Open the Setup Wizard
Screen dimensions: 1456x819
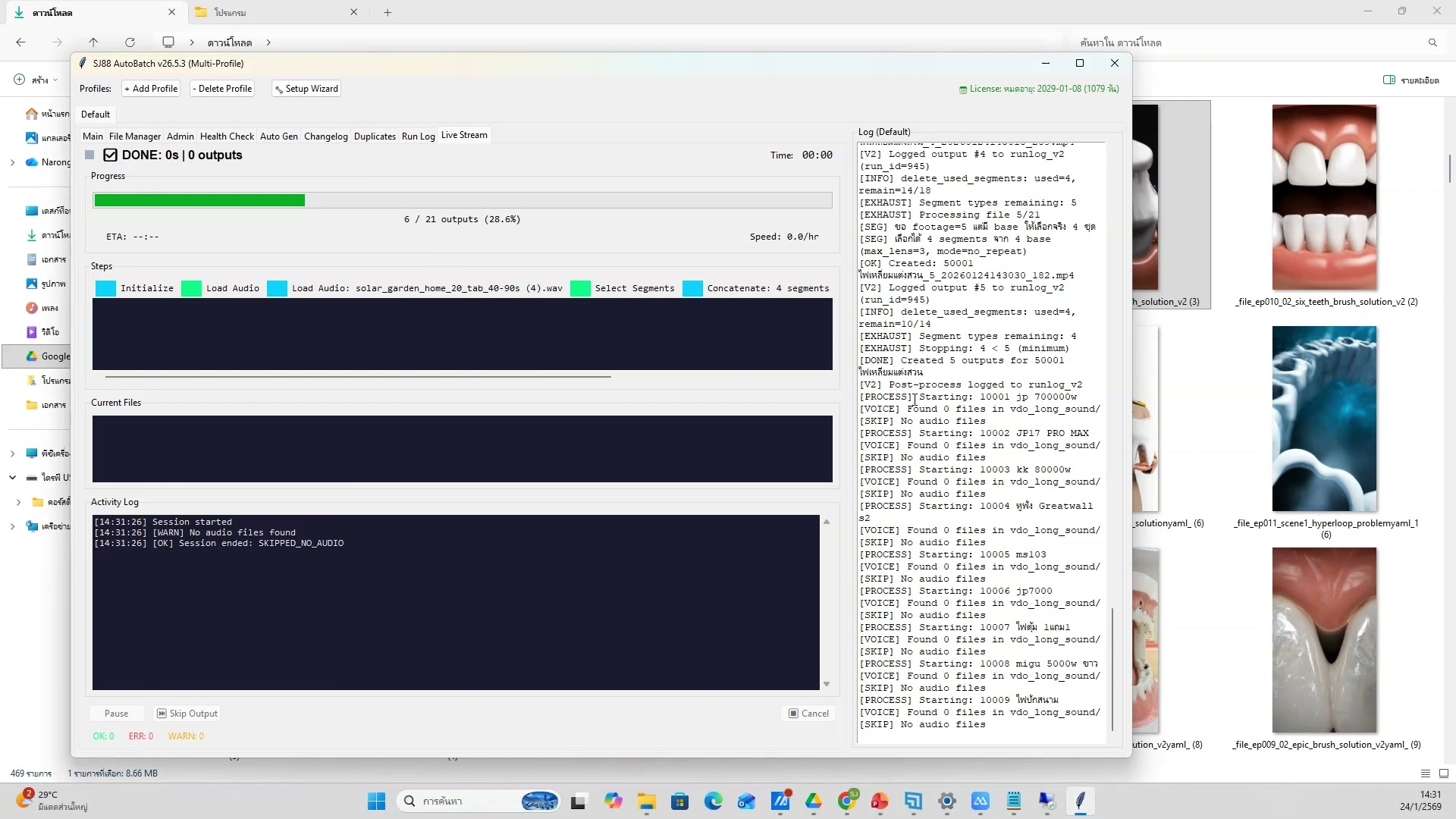[x=306, y=89]
